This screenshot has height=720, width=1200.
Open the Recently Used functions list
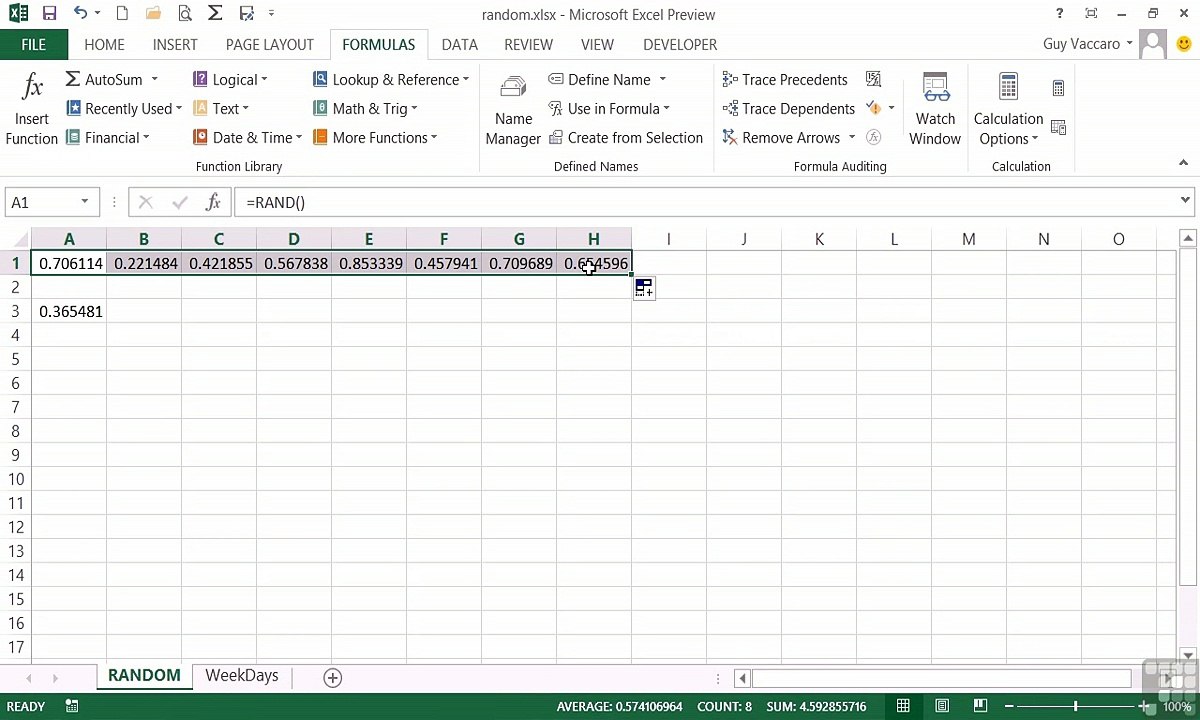point(124,108)
